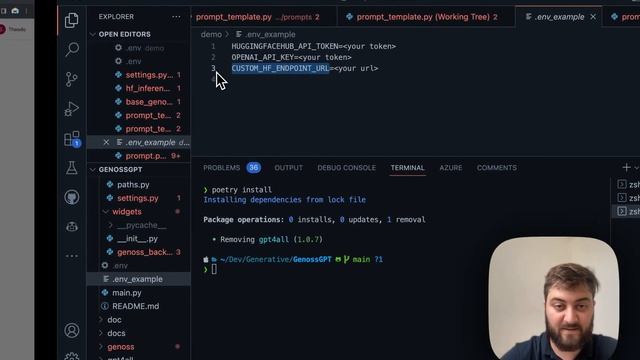Click OPENAI_API_KEY line in editor

tap(291, 57)
